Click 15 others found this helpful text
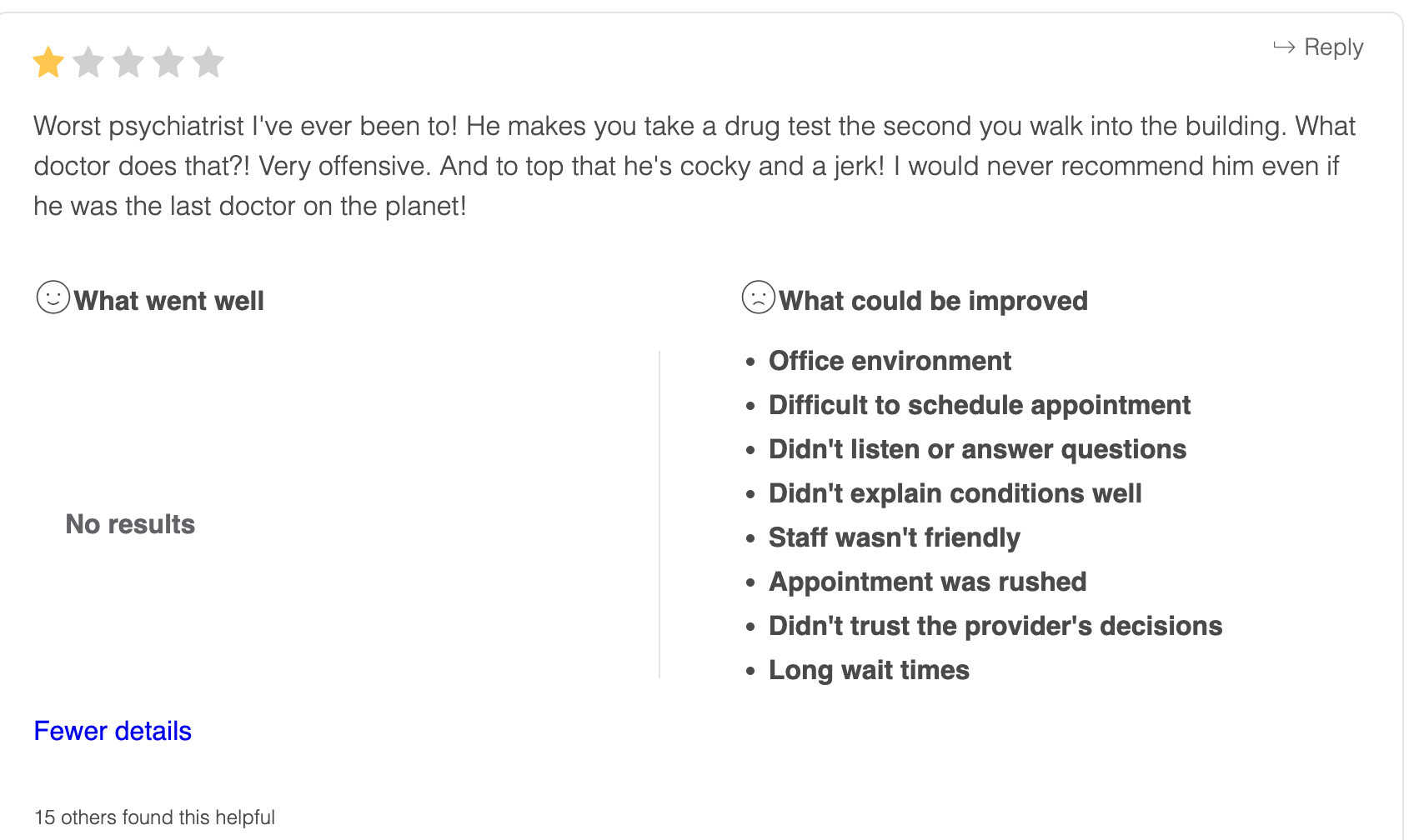1424x840 pixels. tap(154, 817)
